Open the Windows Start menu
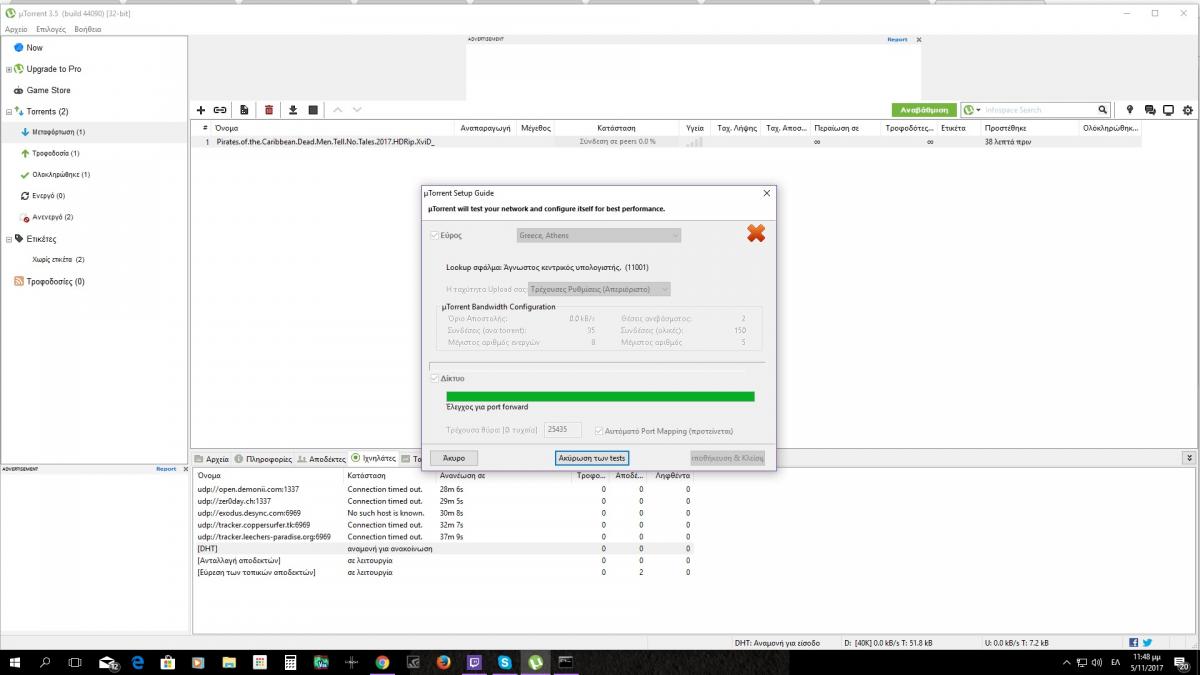Image resolution: width=1200 pixels, height=675 pixels. coord(15,662)
